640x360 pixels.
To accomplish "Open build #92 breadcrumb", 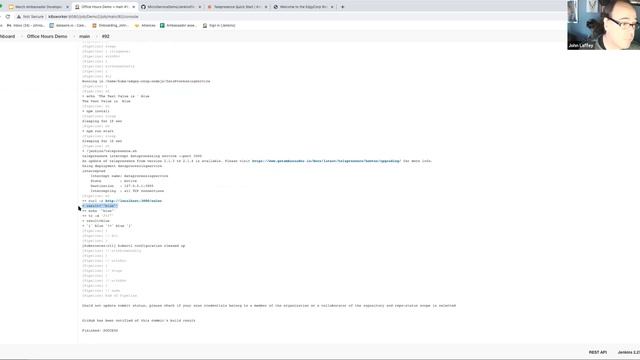I will coord(105,36).
